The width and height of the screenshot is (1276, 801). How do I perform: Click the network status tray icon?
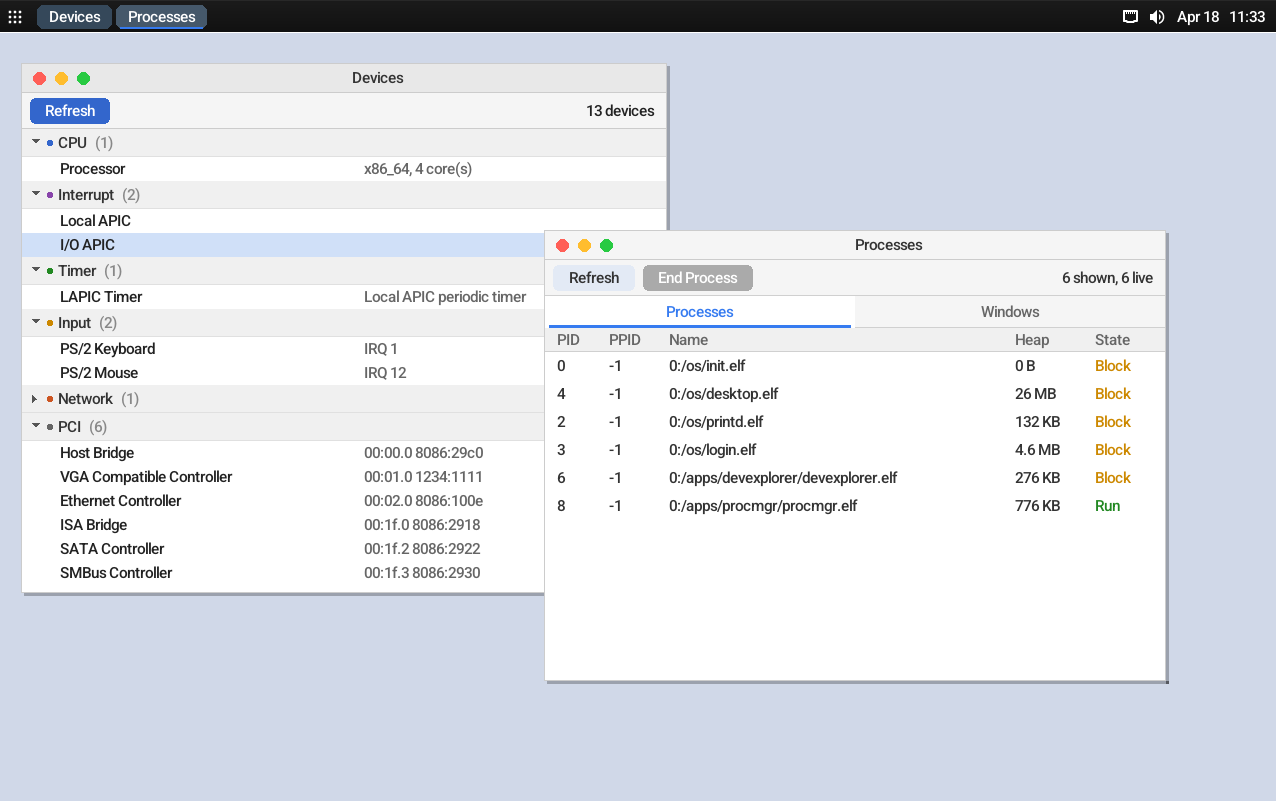[1130, 17]
